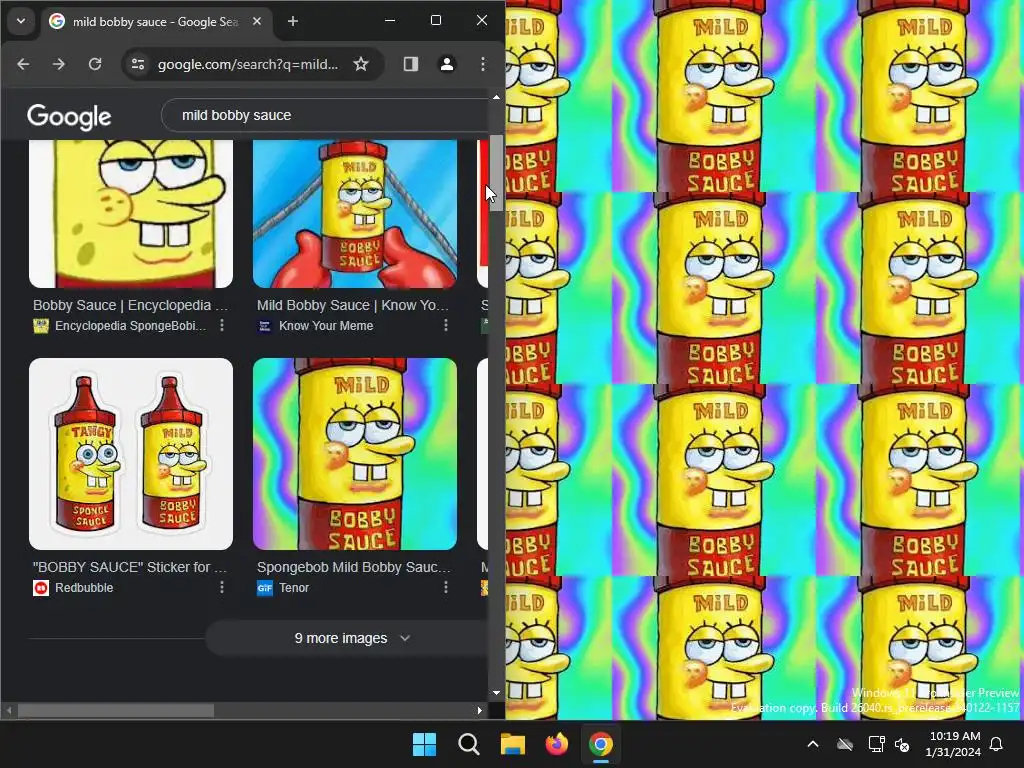Image resolution: width=1024 pixels, height=768 pixels.
Task: Open Chrome three-dot menu
Action: pos(483,64)
